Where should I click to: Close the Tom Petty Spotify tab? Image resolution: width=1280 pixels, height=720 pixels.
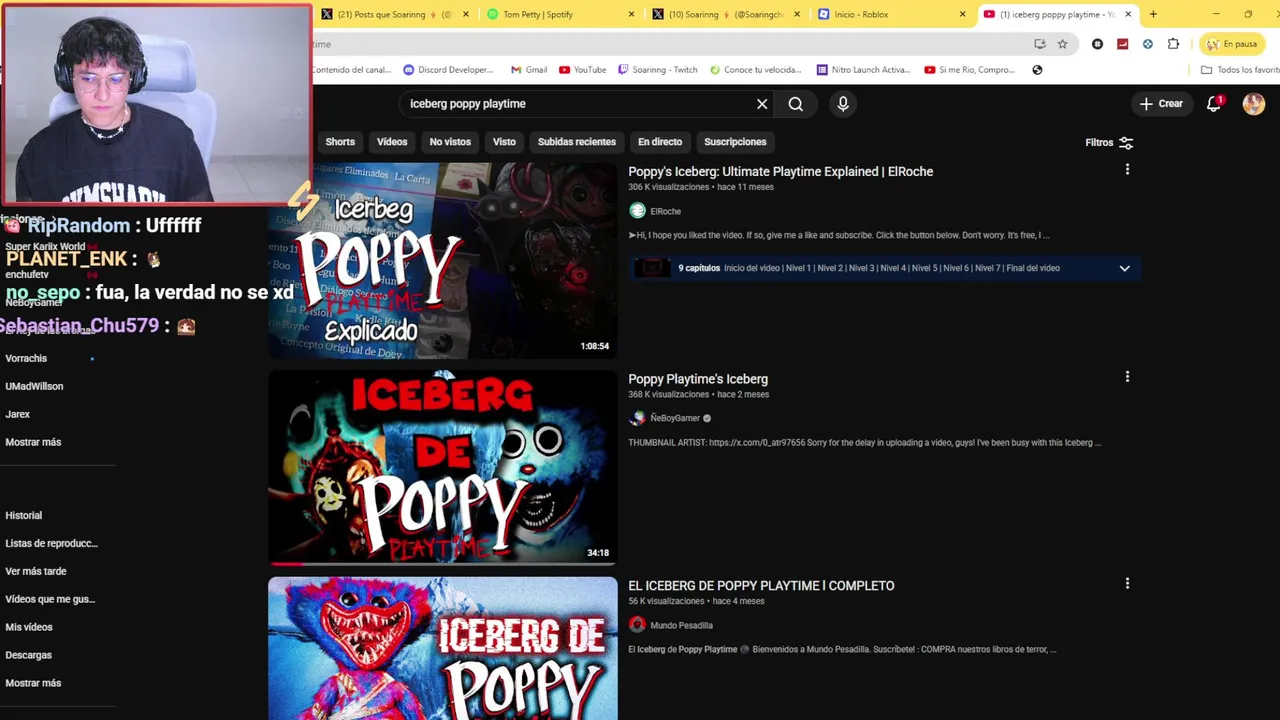click(x=631, y=14)
